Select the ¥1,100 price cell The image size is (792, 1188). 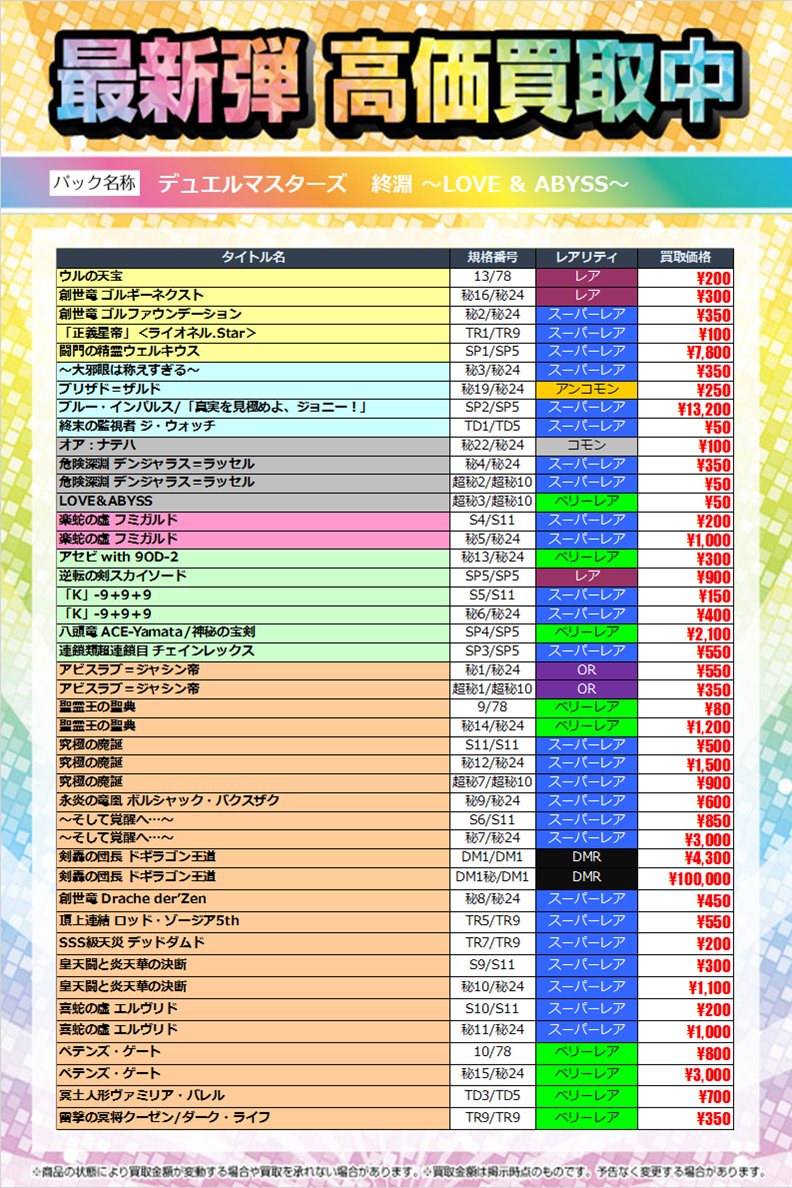point(685,987)
